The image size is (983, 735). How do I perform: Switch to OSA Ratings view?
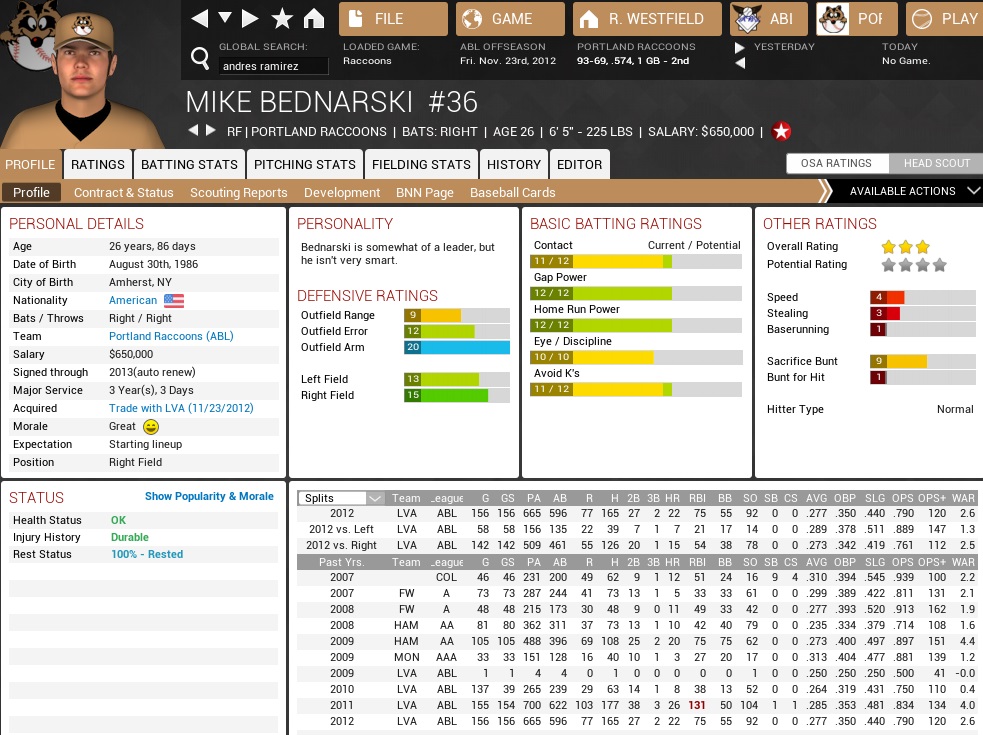coord(835,164)
